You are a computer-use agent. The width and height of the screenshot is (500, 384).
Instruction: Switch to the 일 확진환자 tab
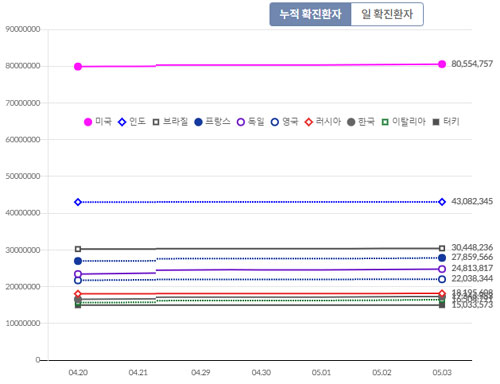(x=387, y=14)
